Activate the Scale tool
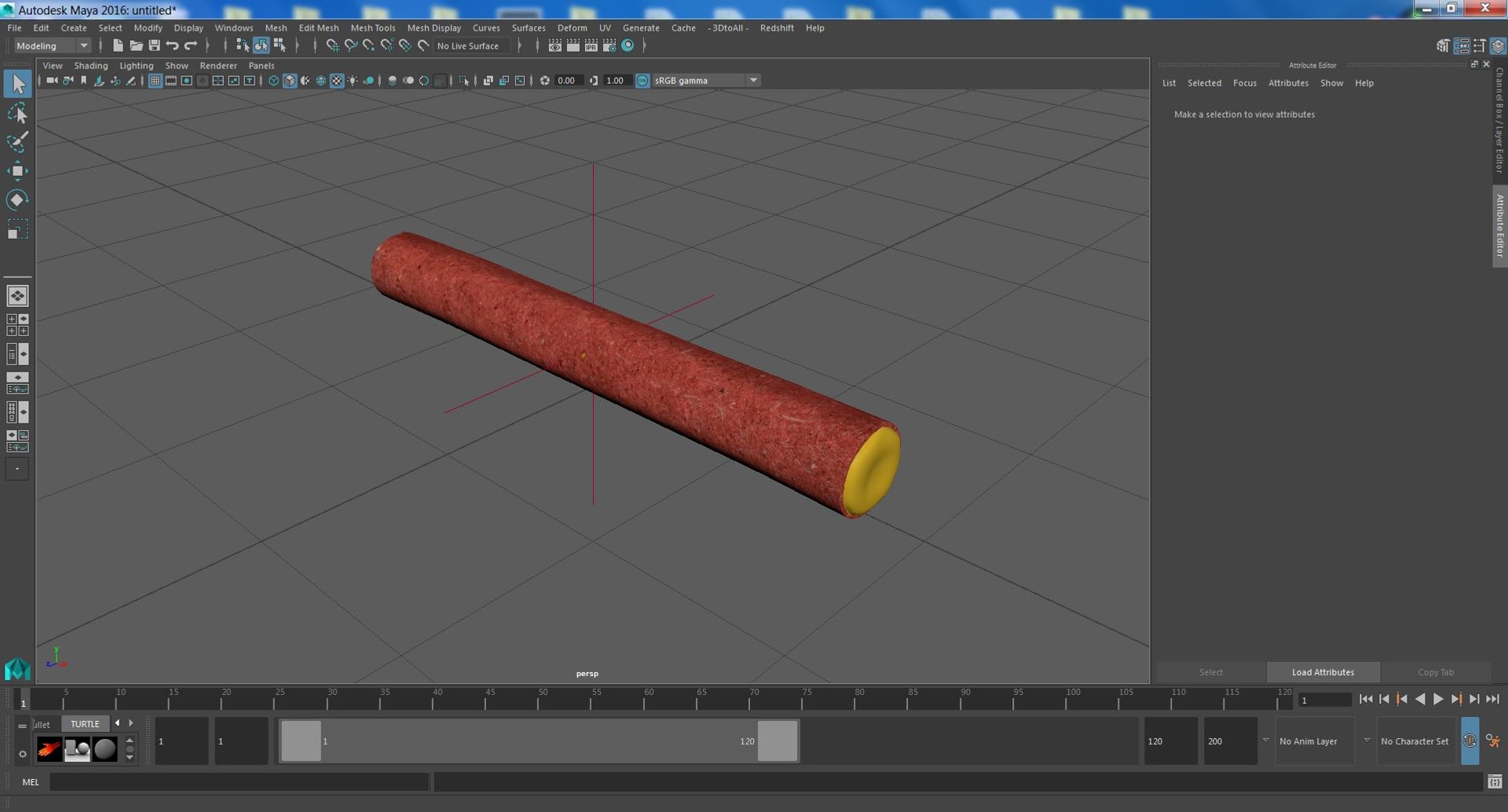Screen dimensions: 1508x812 (17, 229)
